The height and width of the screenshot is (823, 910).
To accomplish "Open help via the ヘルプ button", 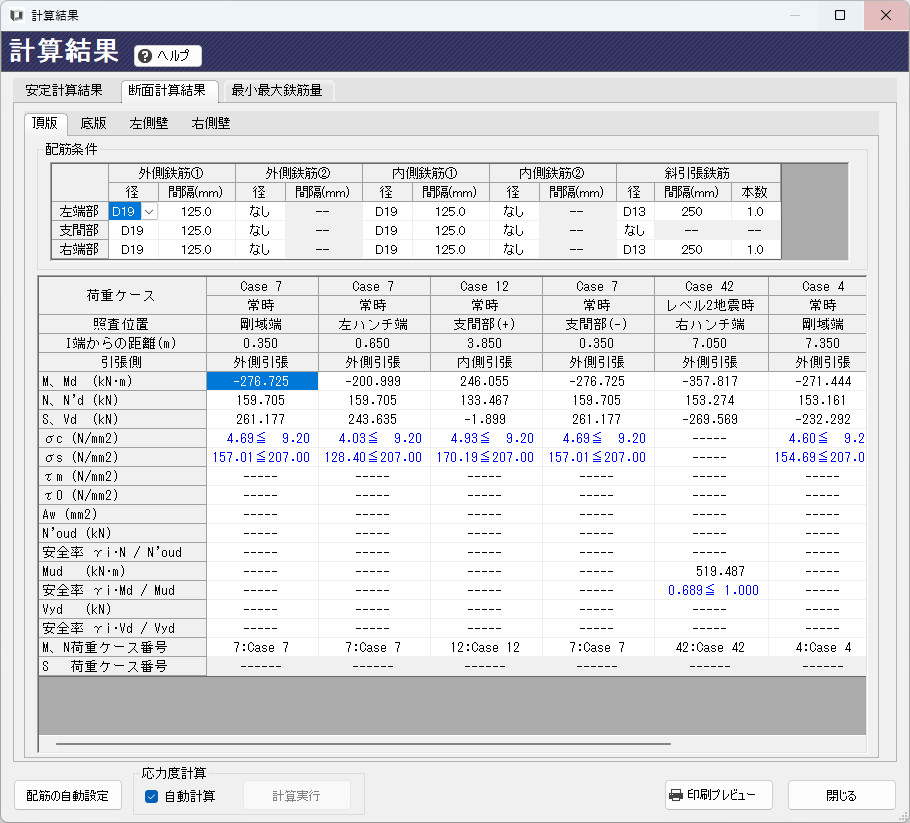I will coord(168,56).
